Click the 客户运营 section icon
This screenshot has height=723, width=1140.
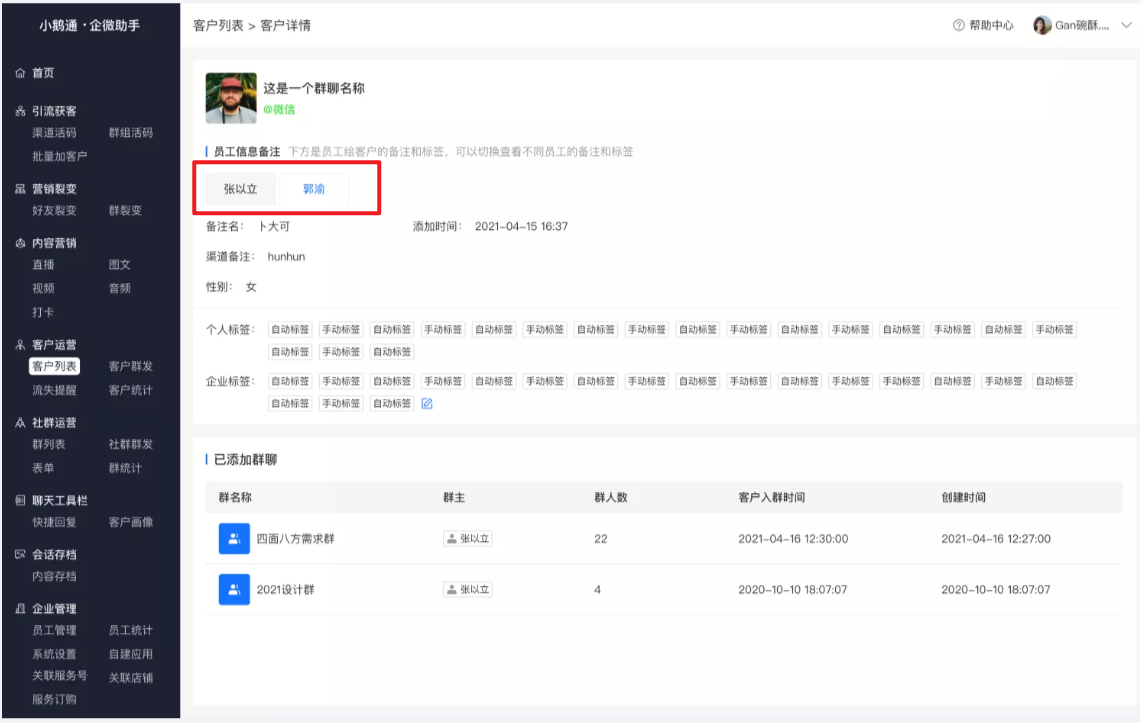tap(20, 345)
